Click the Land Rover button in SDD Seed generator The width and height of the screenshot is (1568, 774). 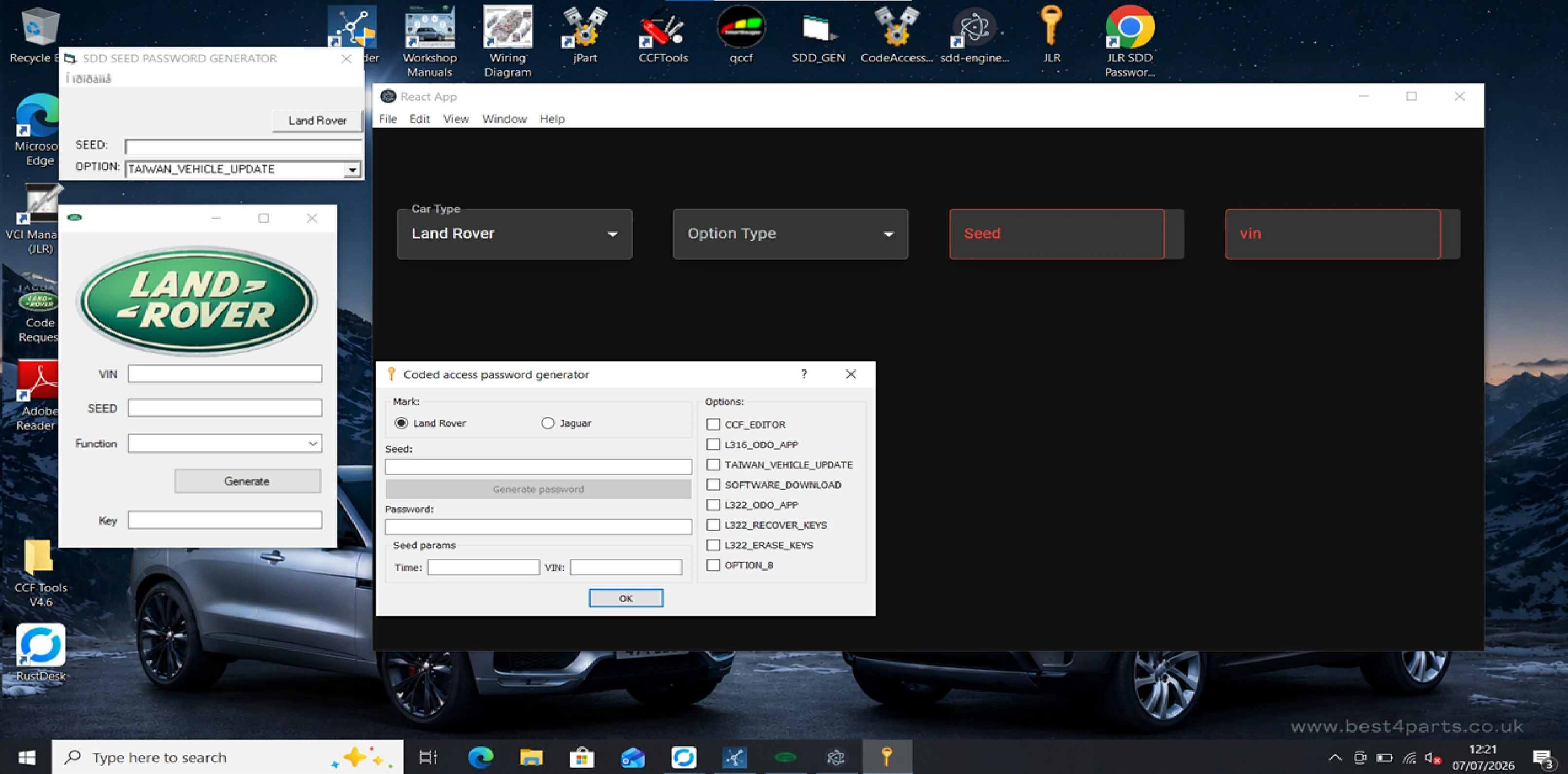point(317,121)
